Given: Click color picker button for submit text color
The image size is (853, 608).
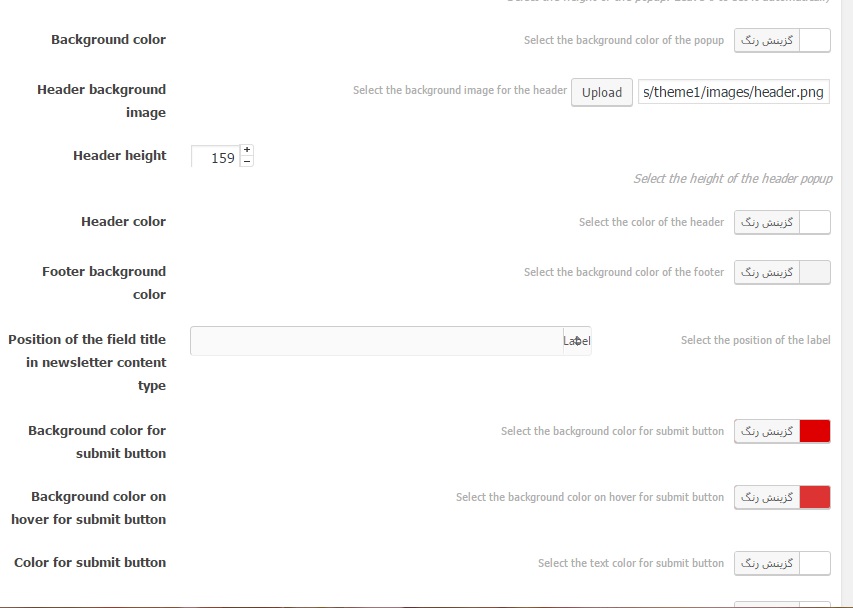Looking at the screenshot, I should point(767,563).
